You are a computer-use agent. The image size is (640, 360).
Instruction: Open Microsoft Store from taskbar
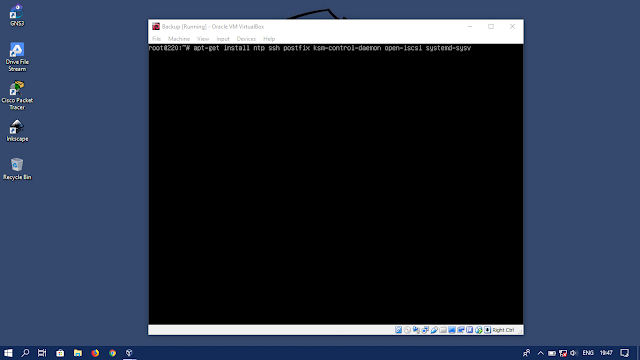coord(60,353)
